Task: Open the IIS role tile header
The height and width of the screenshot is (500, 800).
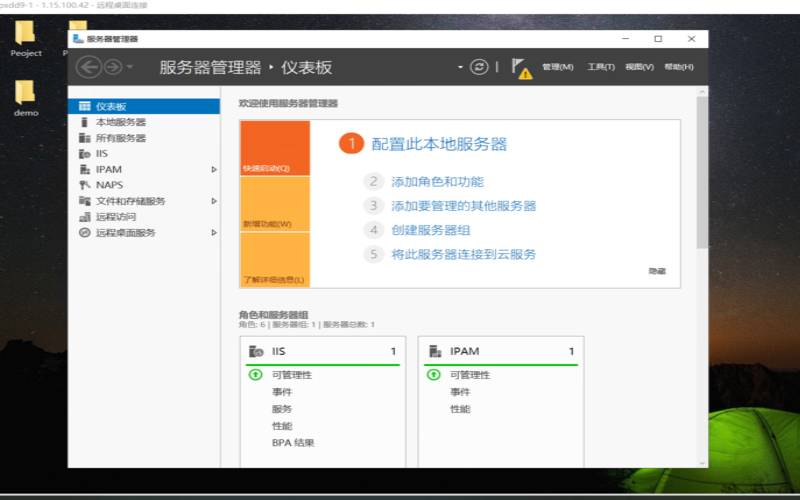Action: 322,352
